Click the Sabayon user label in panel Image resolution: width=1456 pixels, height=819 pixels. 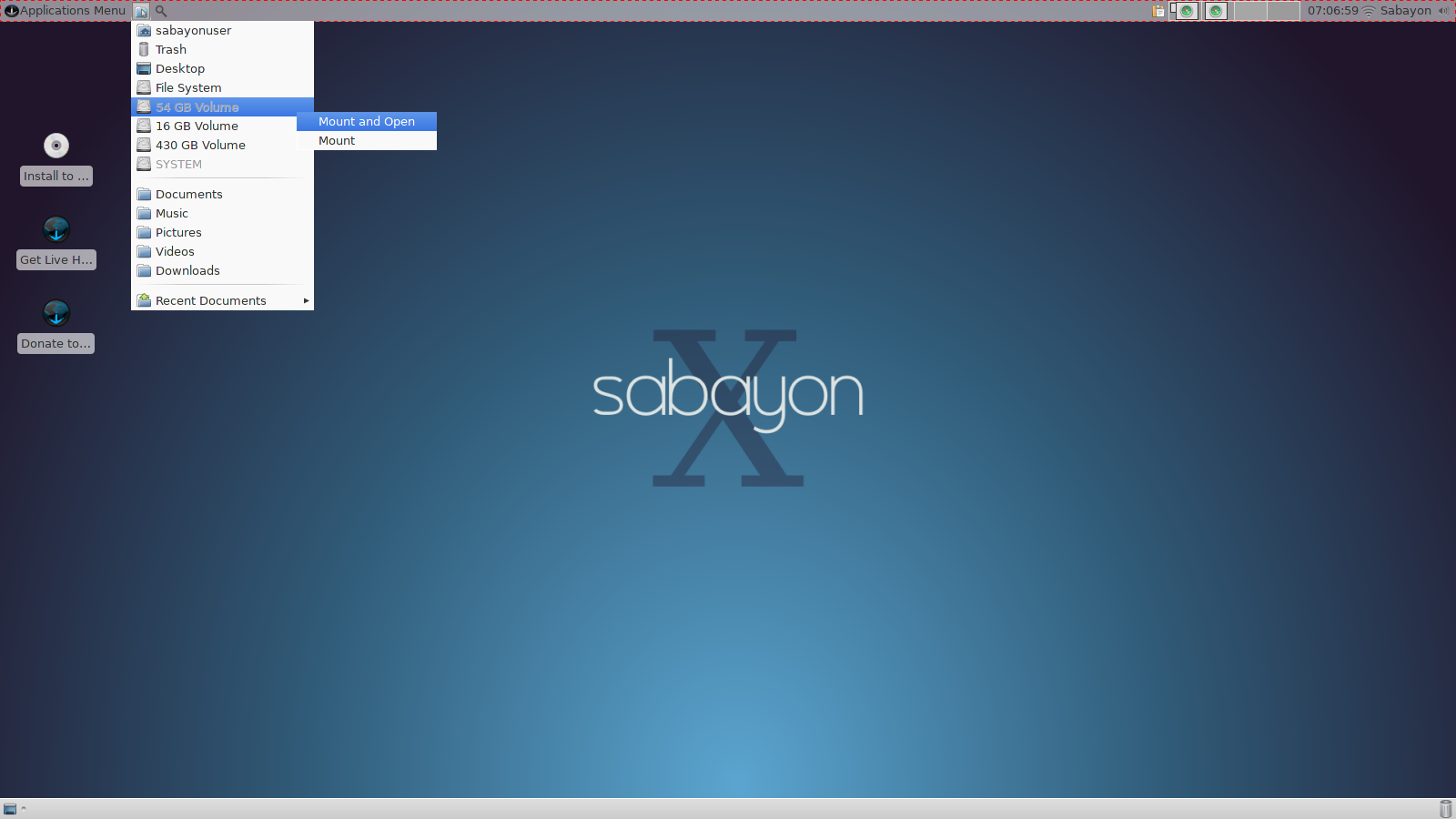tap(1405, 11)
